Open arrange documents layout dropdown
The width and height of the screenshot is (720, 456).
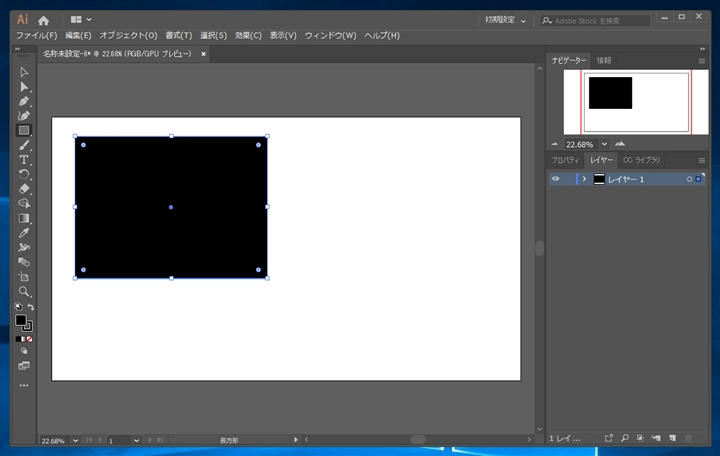tap(81, 20)
